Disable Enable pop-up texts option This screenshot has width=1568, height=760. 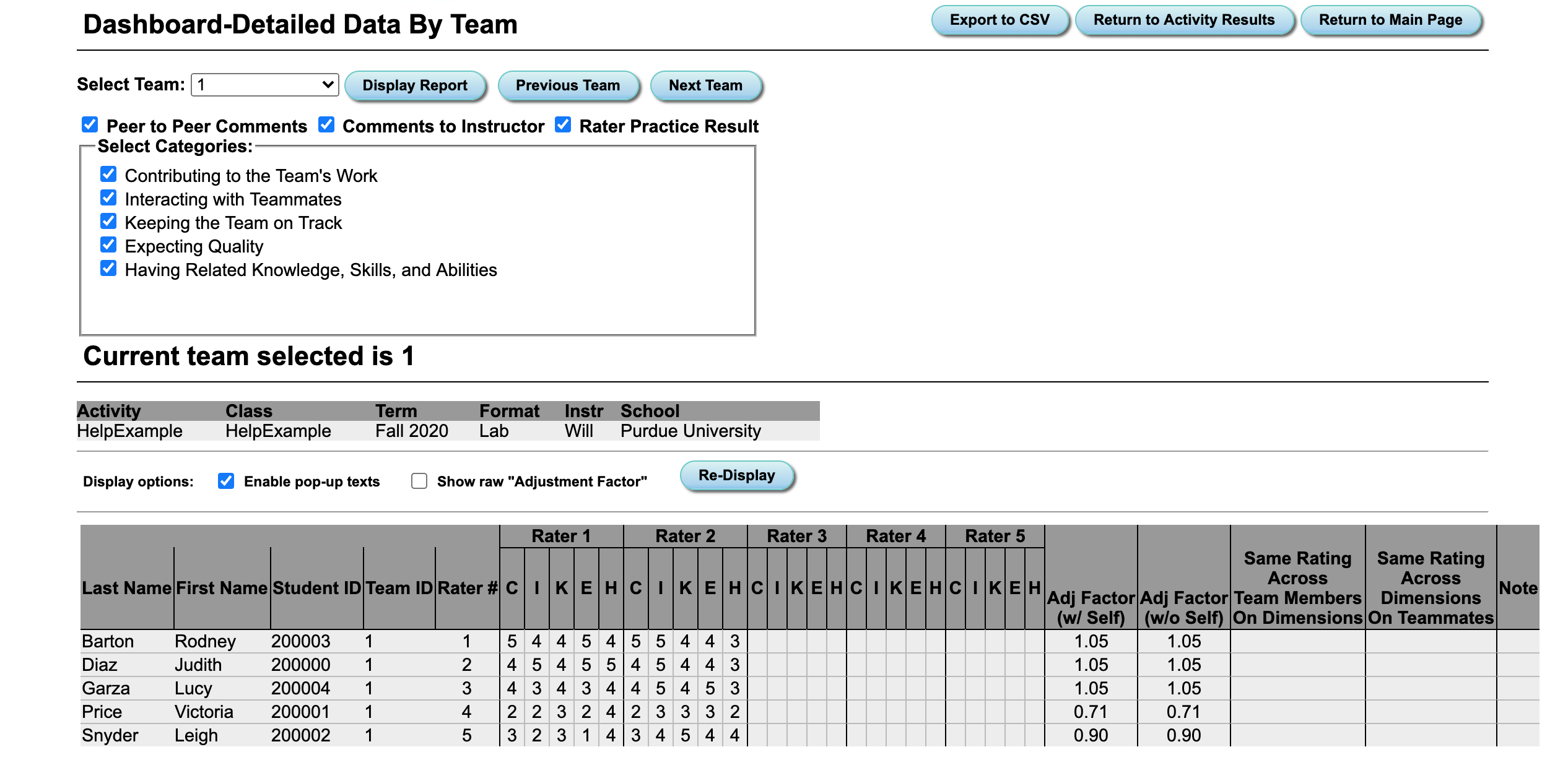(x=225, y=480)
